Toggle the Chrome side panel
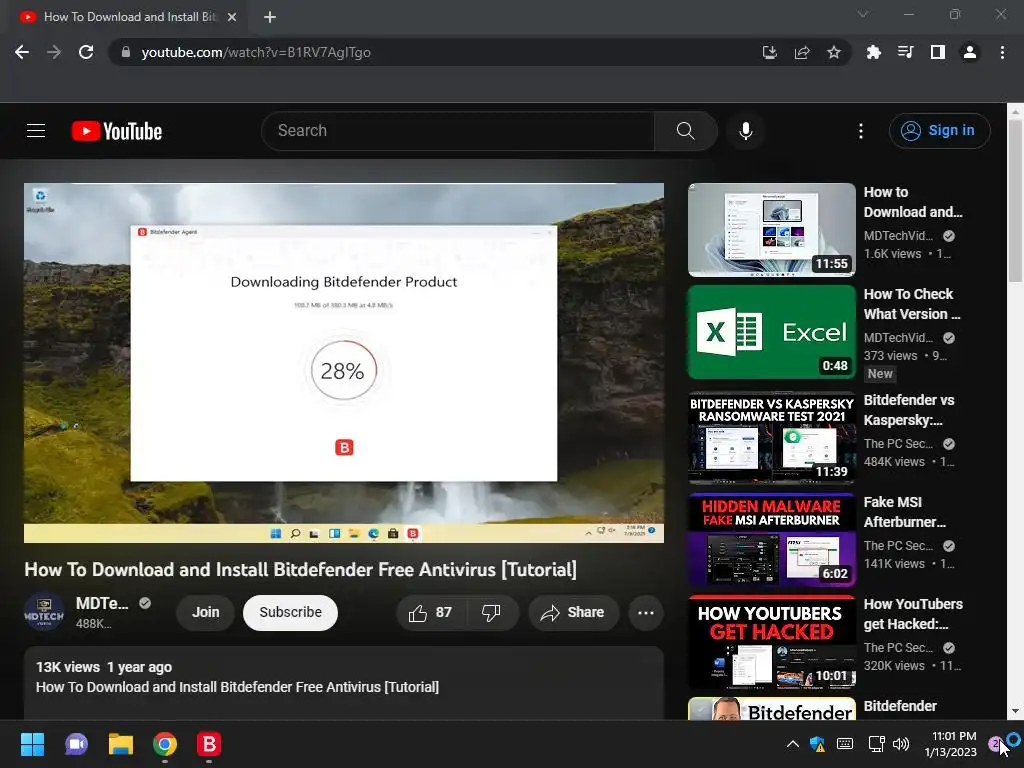This screenshot has width=1024, height=768. 937,52
